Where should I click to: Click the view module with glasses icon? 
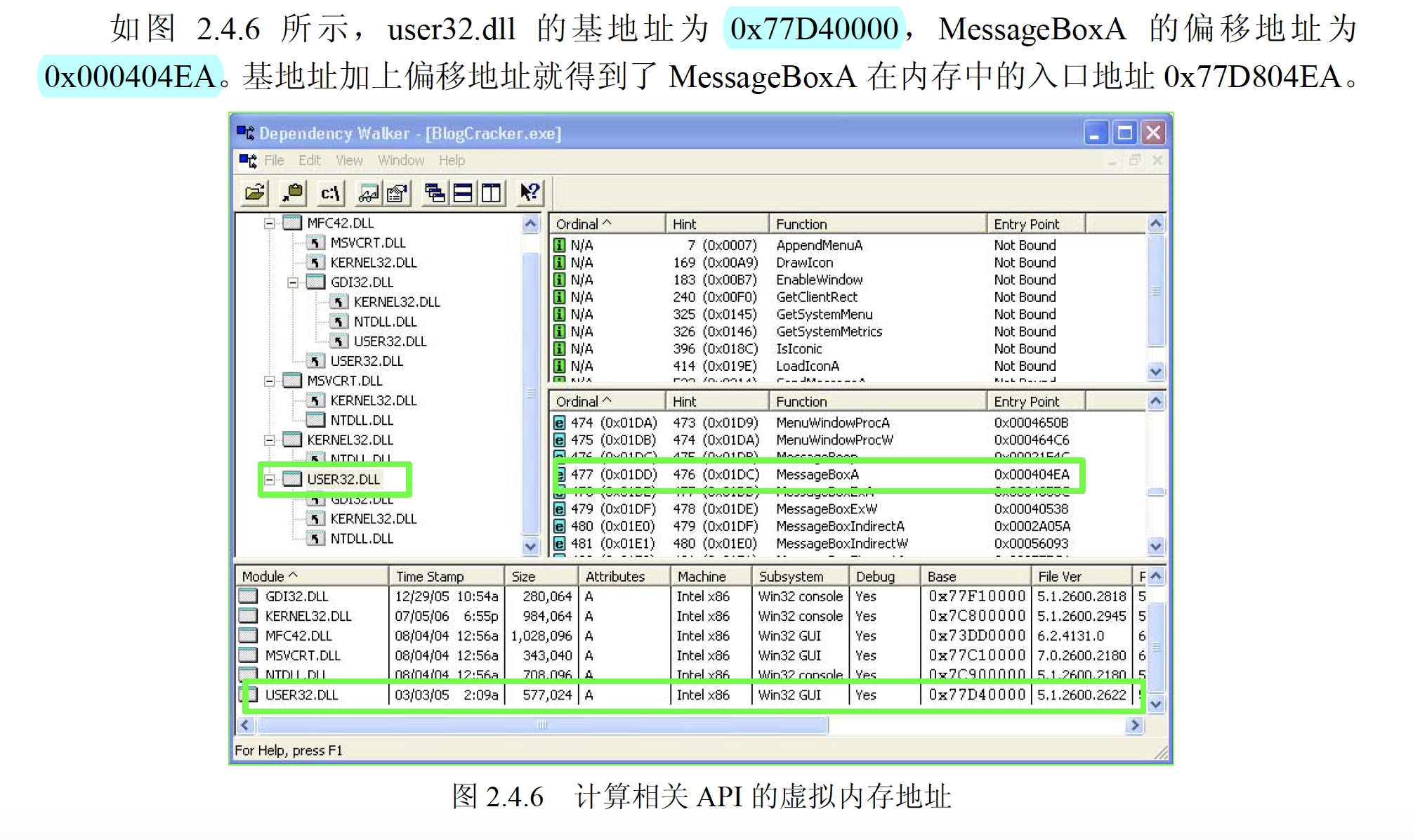tap(369, 192)
